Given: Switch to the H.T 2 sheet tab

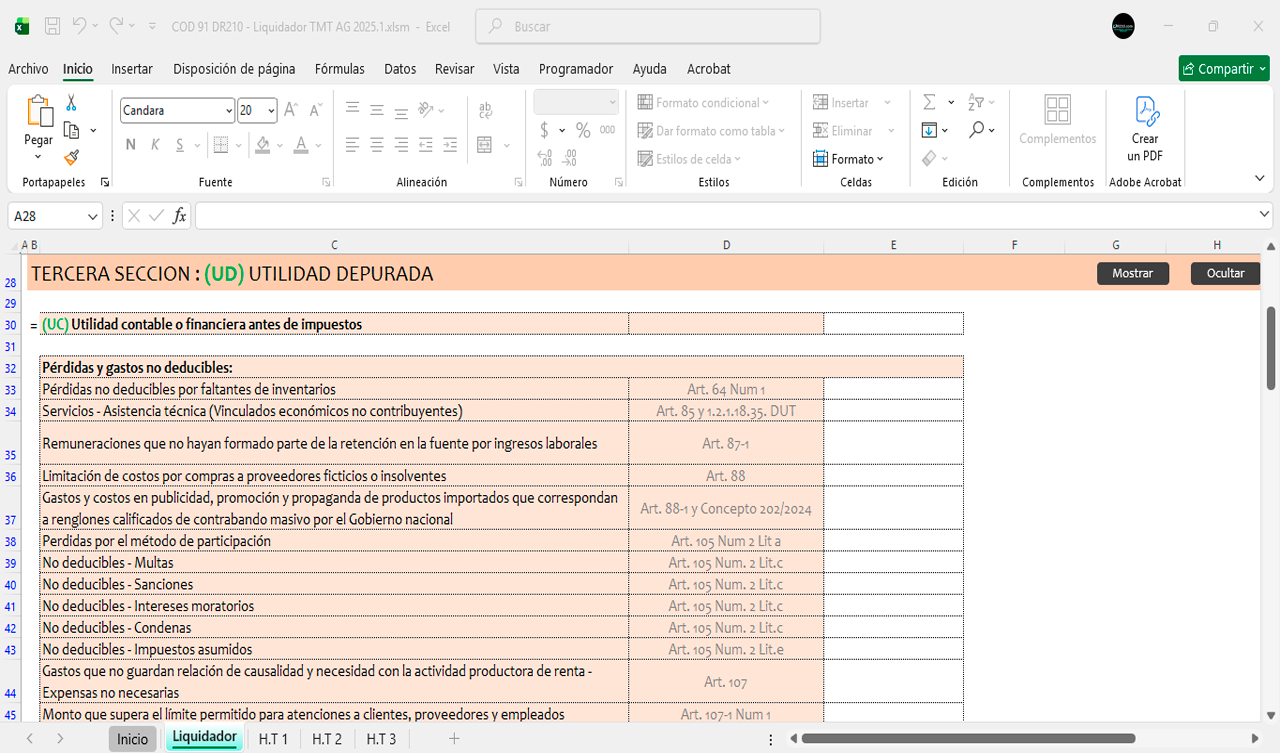Looking at the screenshot, I should click(326, 739).
